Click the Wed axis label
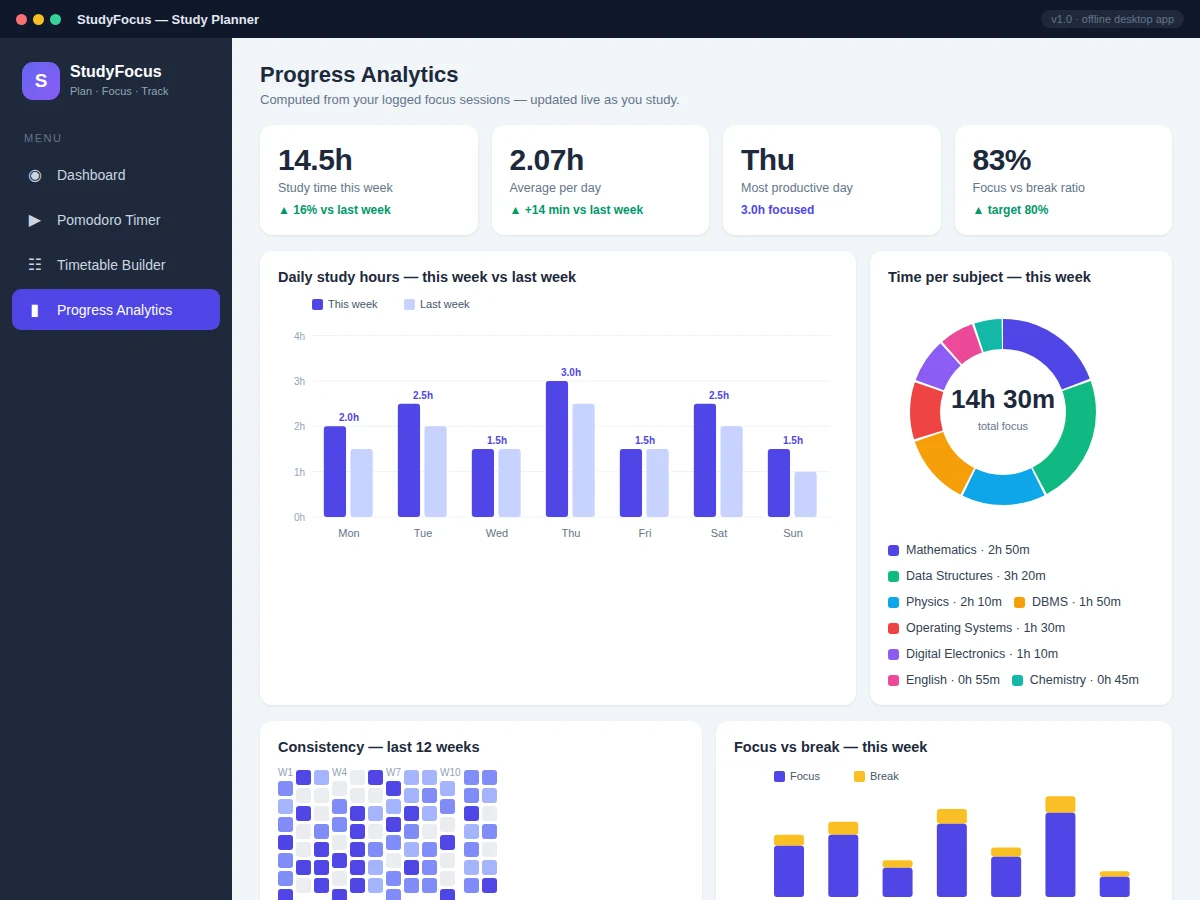This screenshot has width=1200, height=900. pyautogui.click(x=497, y=533)
